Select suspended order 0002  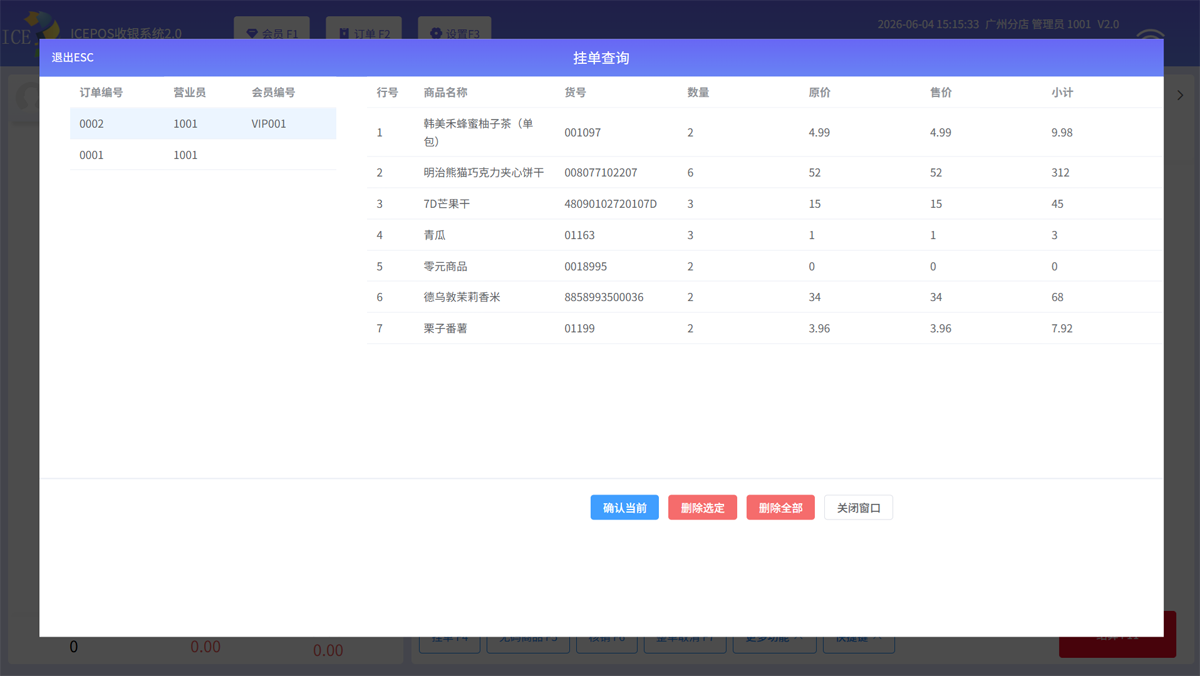(x=203, y=124)
